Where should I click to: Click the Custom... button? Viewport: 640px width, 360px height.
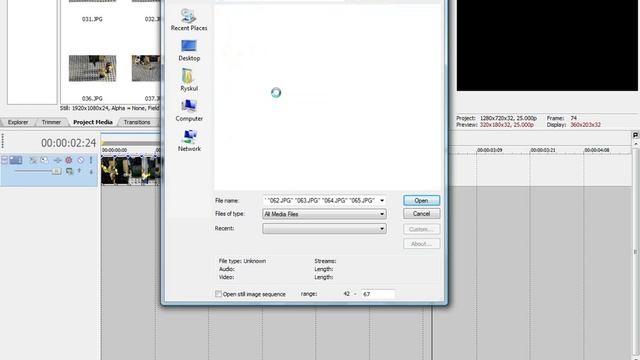click(421, 229)
